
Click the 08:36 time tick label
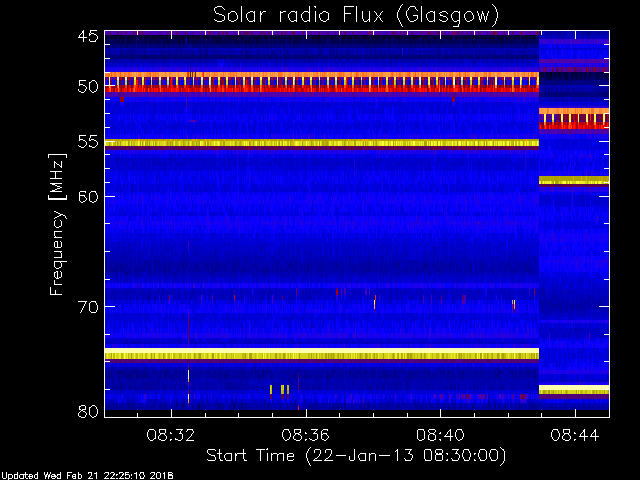click(305, 435)
